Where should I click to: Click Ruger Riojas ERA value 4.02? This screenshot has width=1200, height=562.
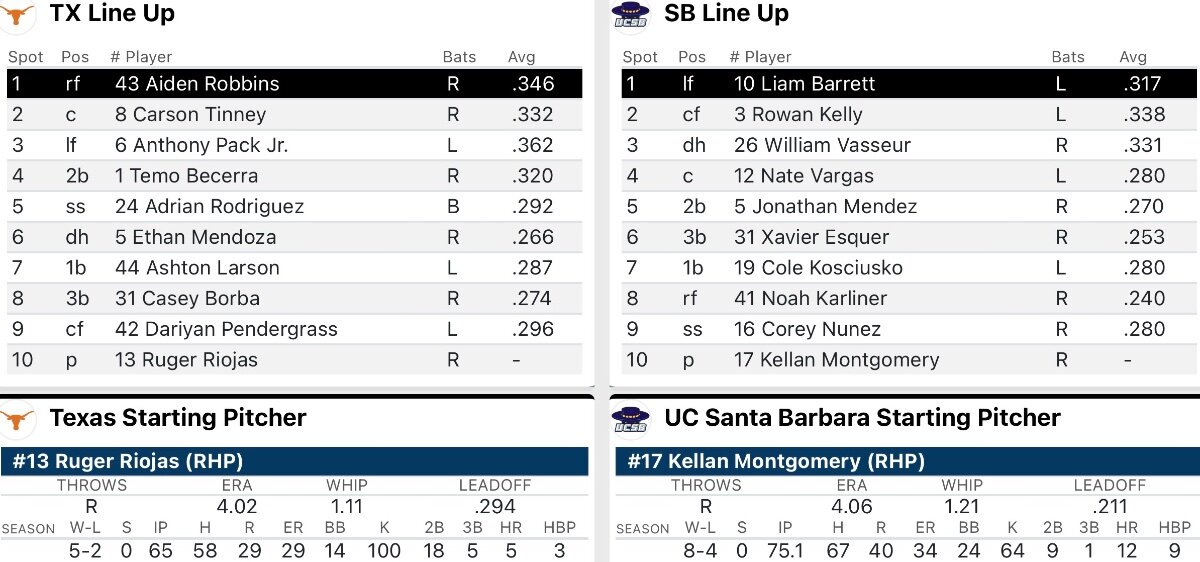[x=237, y=506]
